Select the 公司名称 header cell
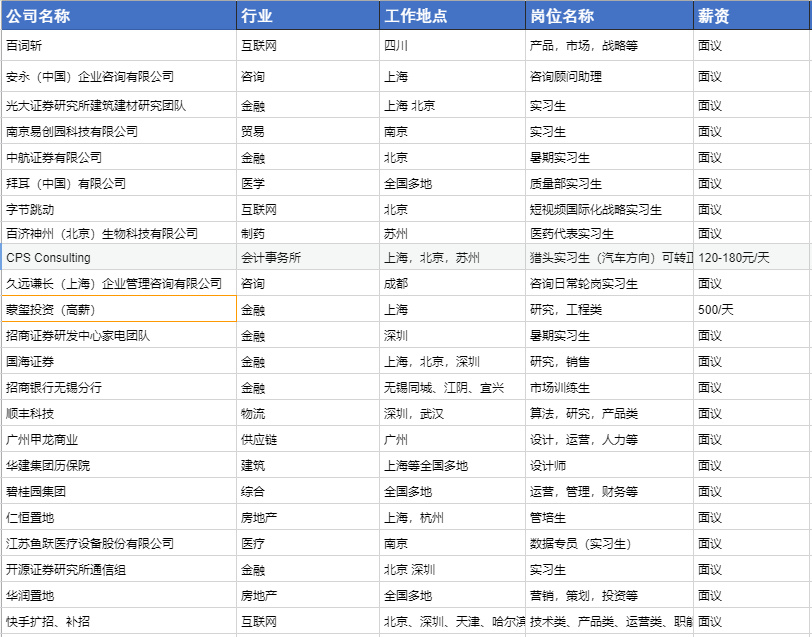The height and width of the screenshot is (637, 812). (x=119, y=16)
